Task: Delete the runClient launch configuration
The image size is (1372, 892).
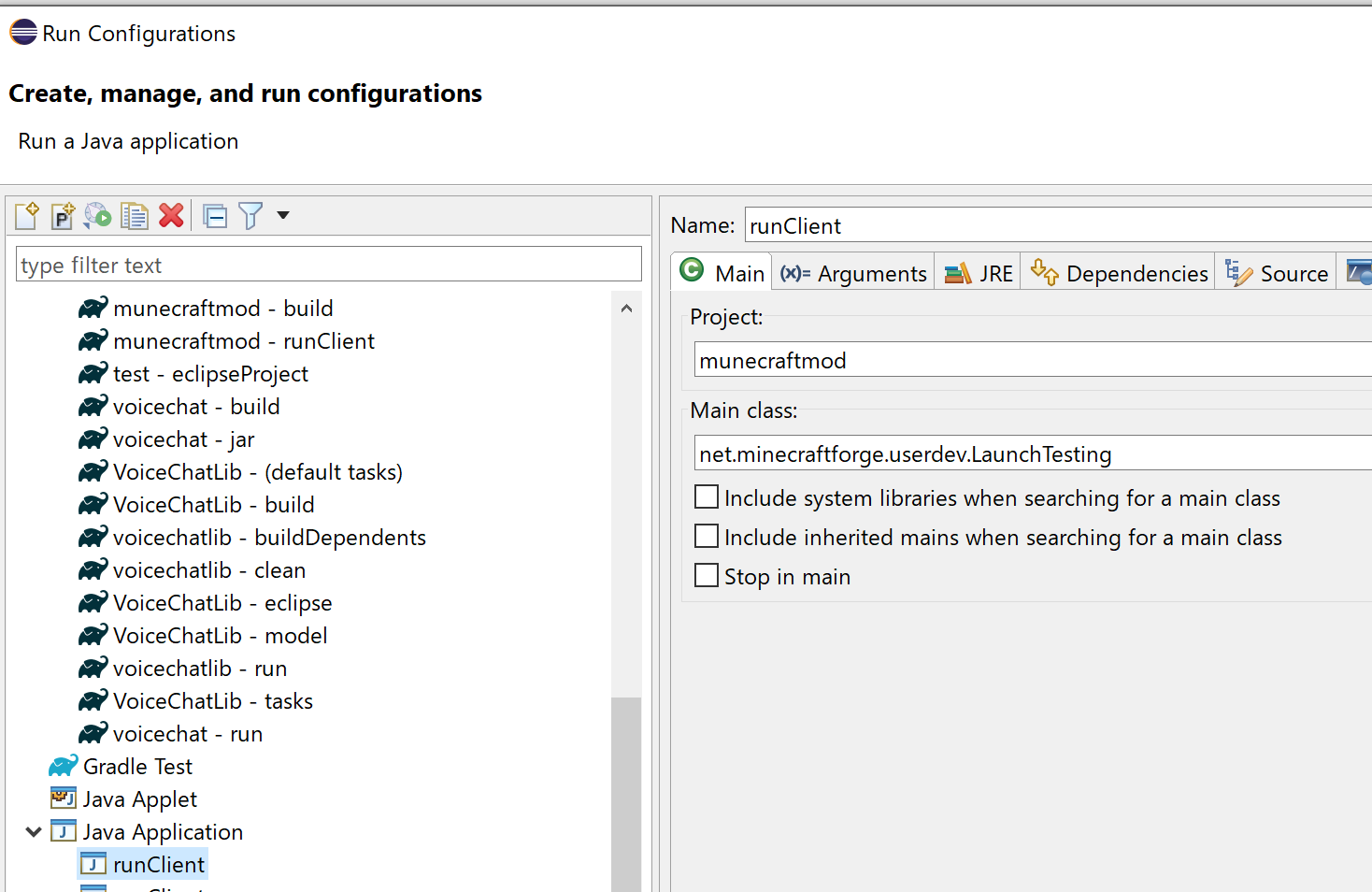Action: [171, 215]
